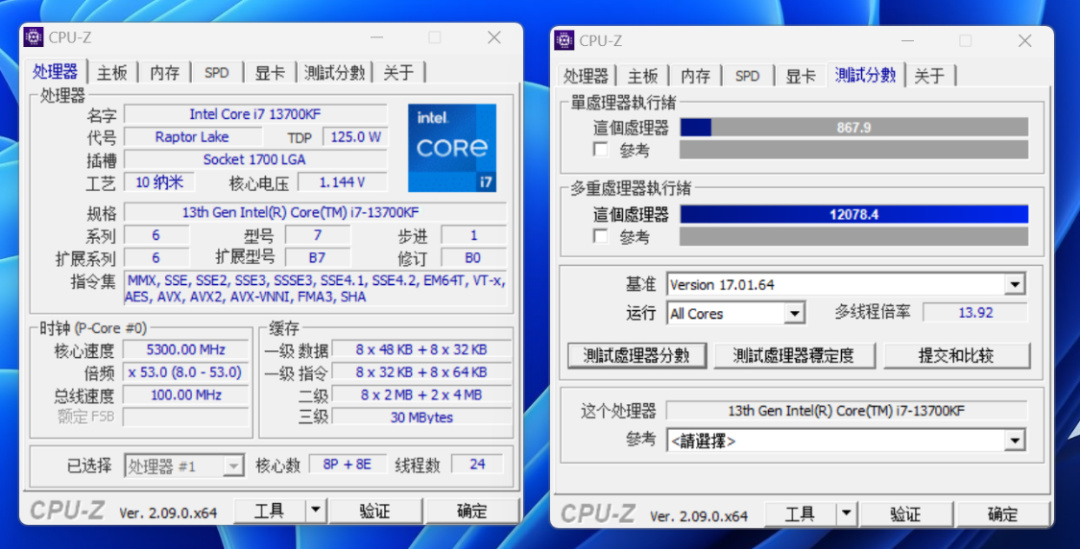
Task: Expand 工具 arrow in right window
Action: 847,514
